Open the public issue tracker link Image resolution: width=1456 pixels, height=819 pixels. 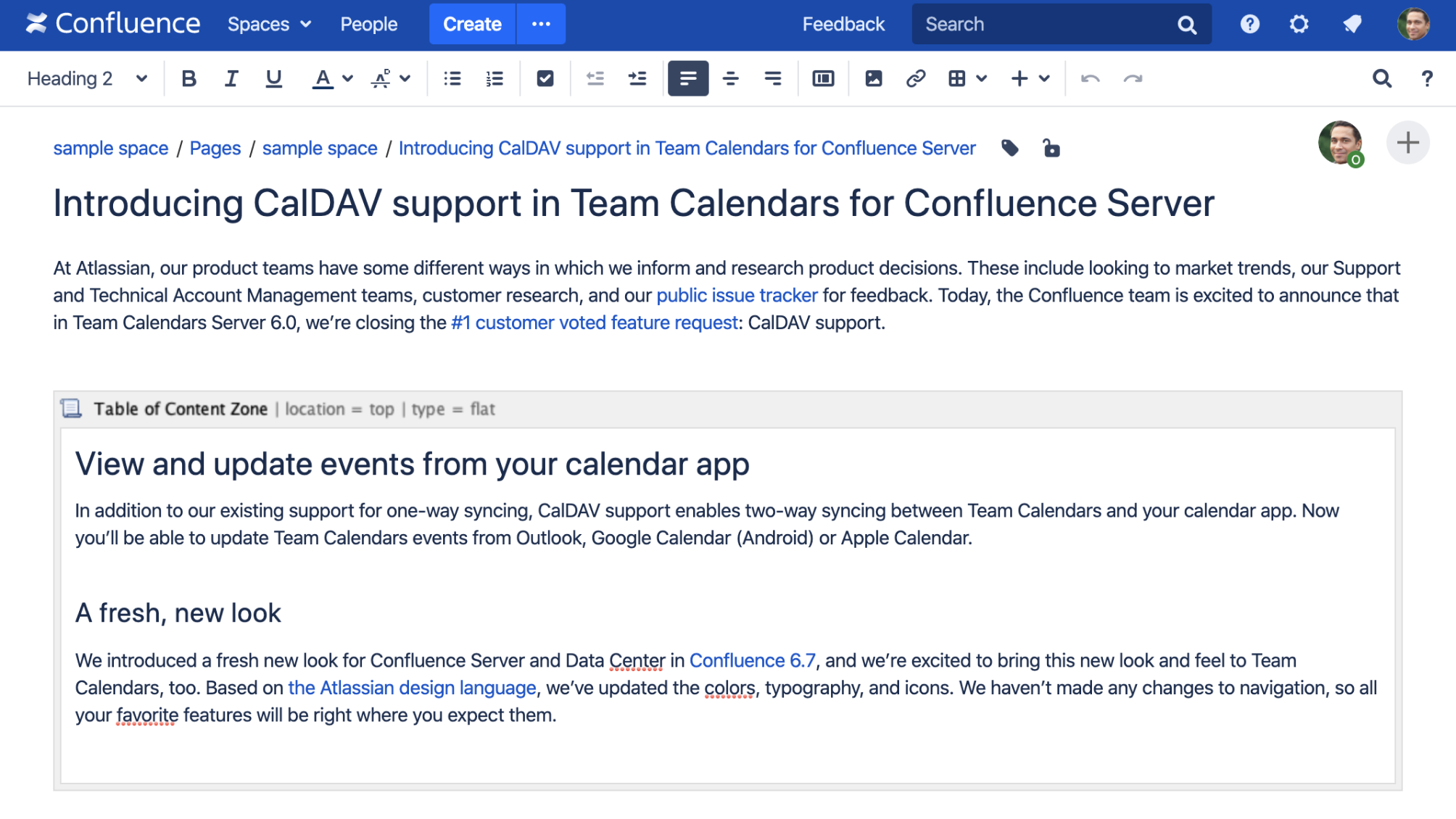737,296
